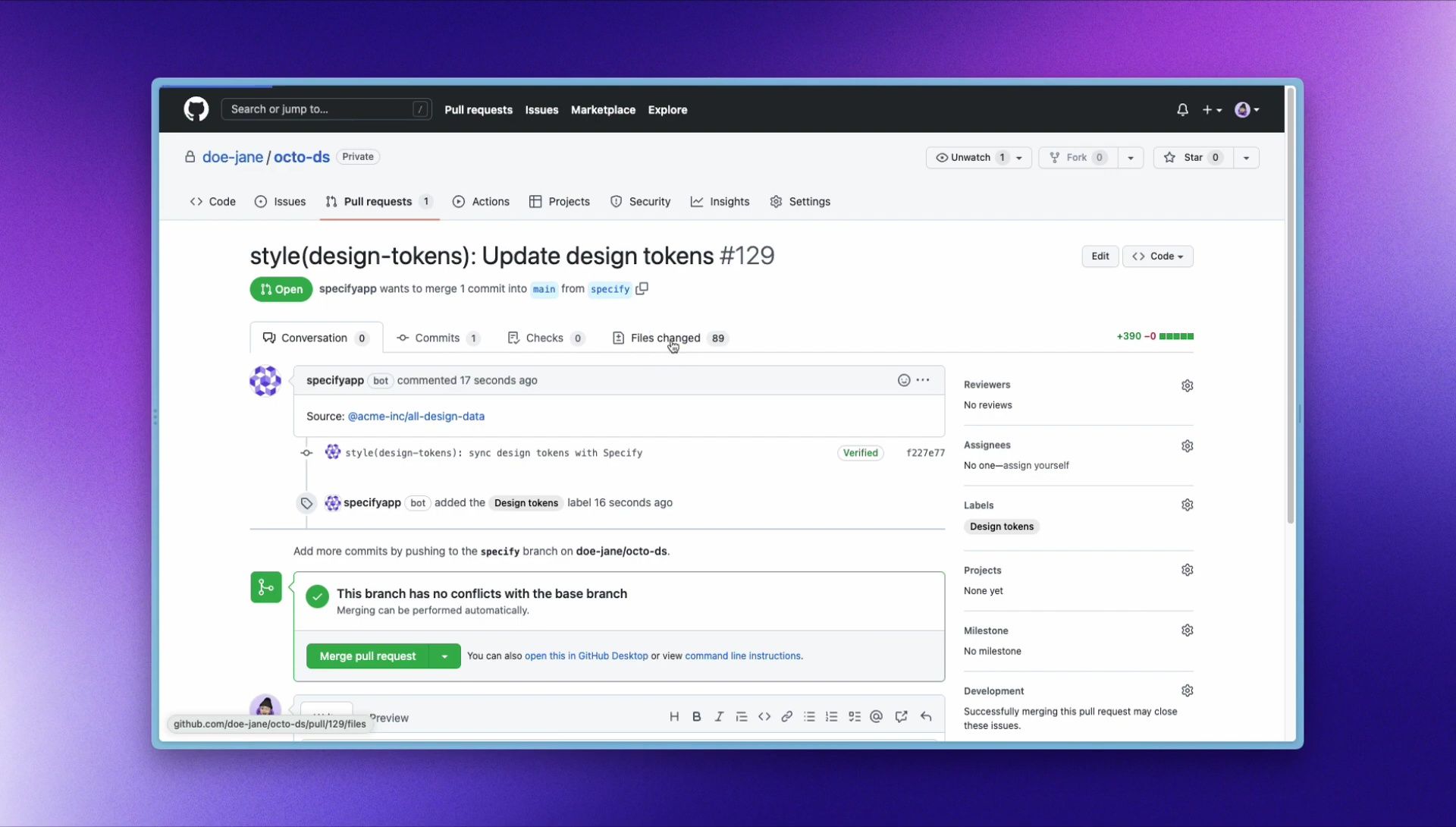This screenshot has width=1456, height=827.
Task: Open the @acme-inc/all-design-data source link
Action: click(x=416, y=417)
